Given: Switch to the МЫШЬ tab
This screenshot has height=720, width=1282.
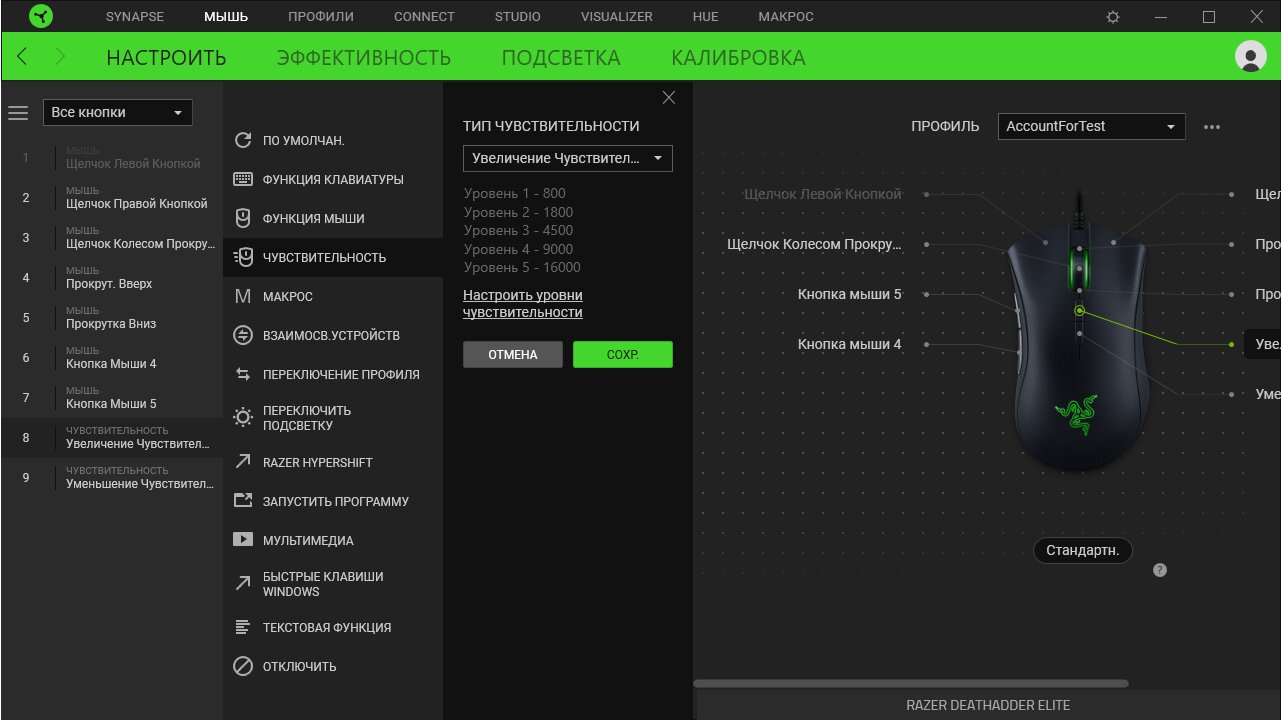Looking at the screenshot, I should point(226,17).
